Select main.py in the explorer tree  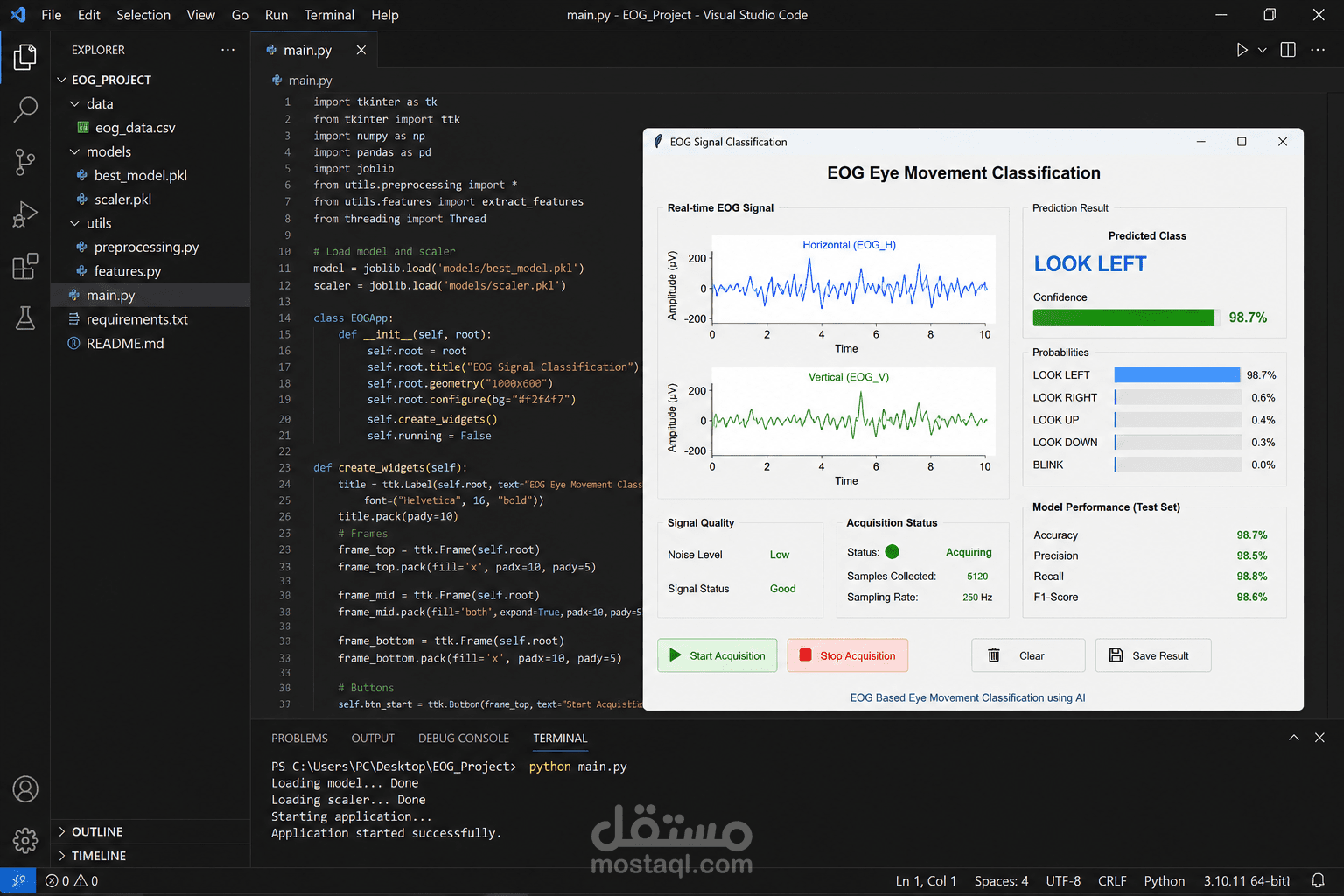(110, 296)
